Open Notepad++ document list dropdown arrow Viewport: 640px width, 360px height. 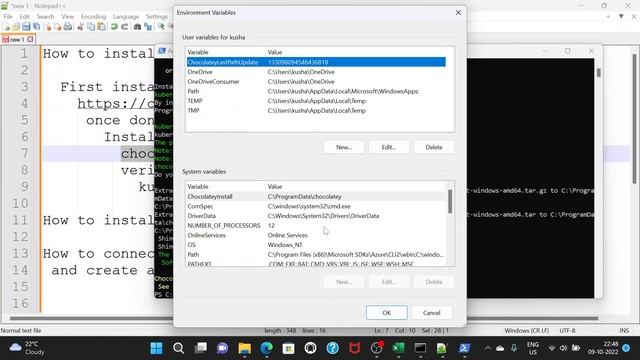pos(621,16)
